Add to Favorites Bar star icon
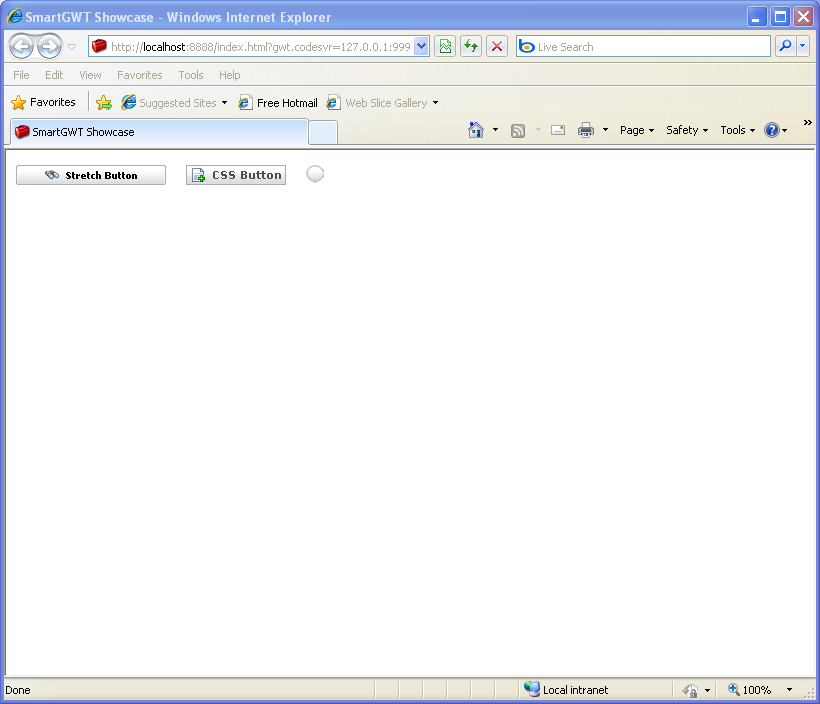The image size is (820, 704). (104, 103)
